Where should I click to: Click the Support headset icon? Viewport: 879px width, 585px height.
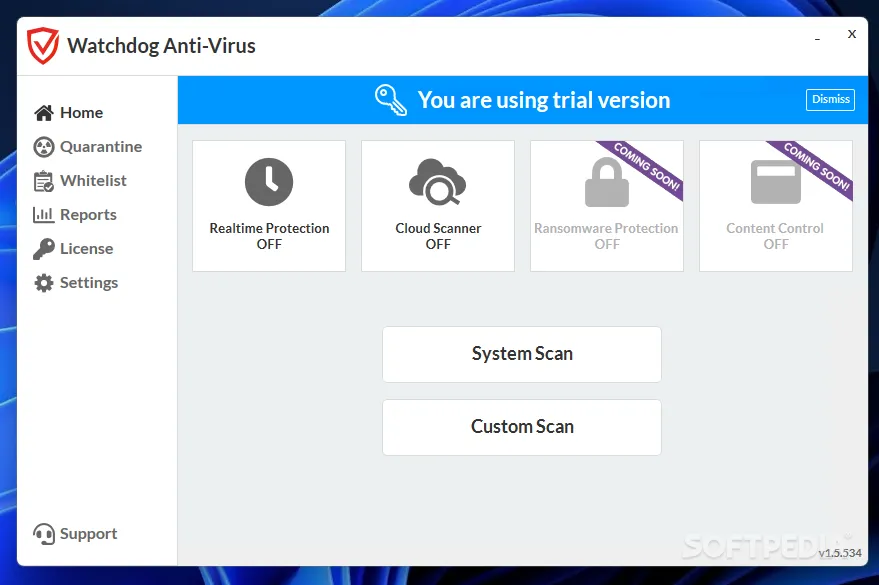tap(43, 534)
